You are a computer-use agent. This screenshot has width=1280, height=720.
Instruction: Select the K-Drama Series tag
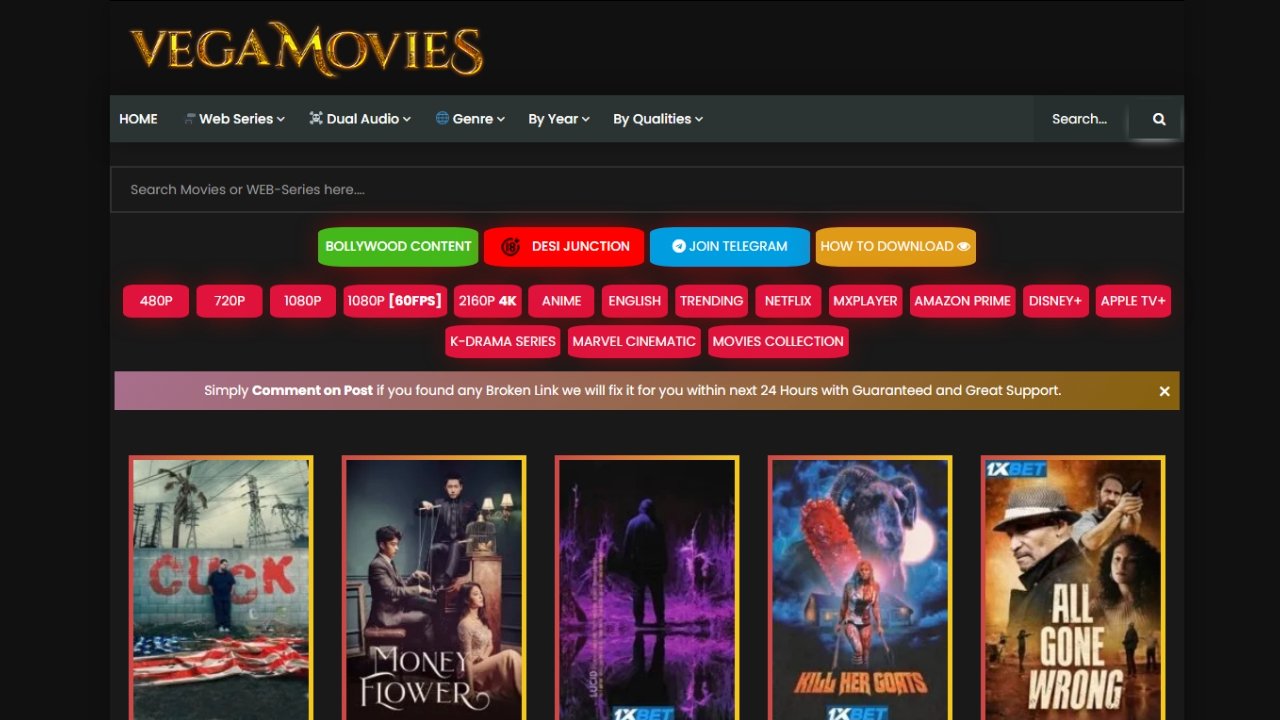(x=502, y=341)
